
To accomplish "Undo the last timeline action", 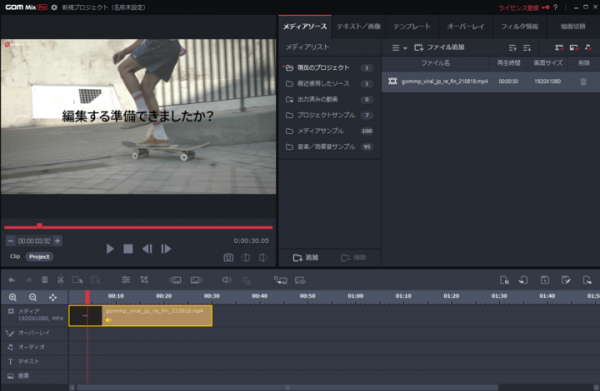I will coord(12,280).
